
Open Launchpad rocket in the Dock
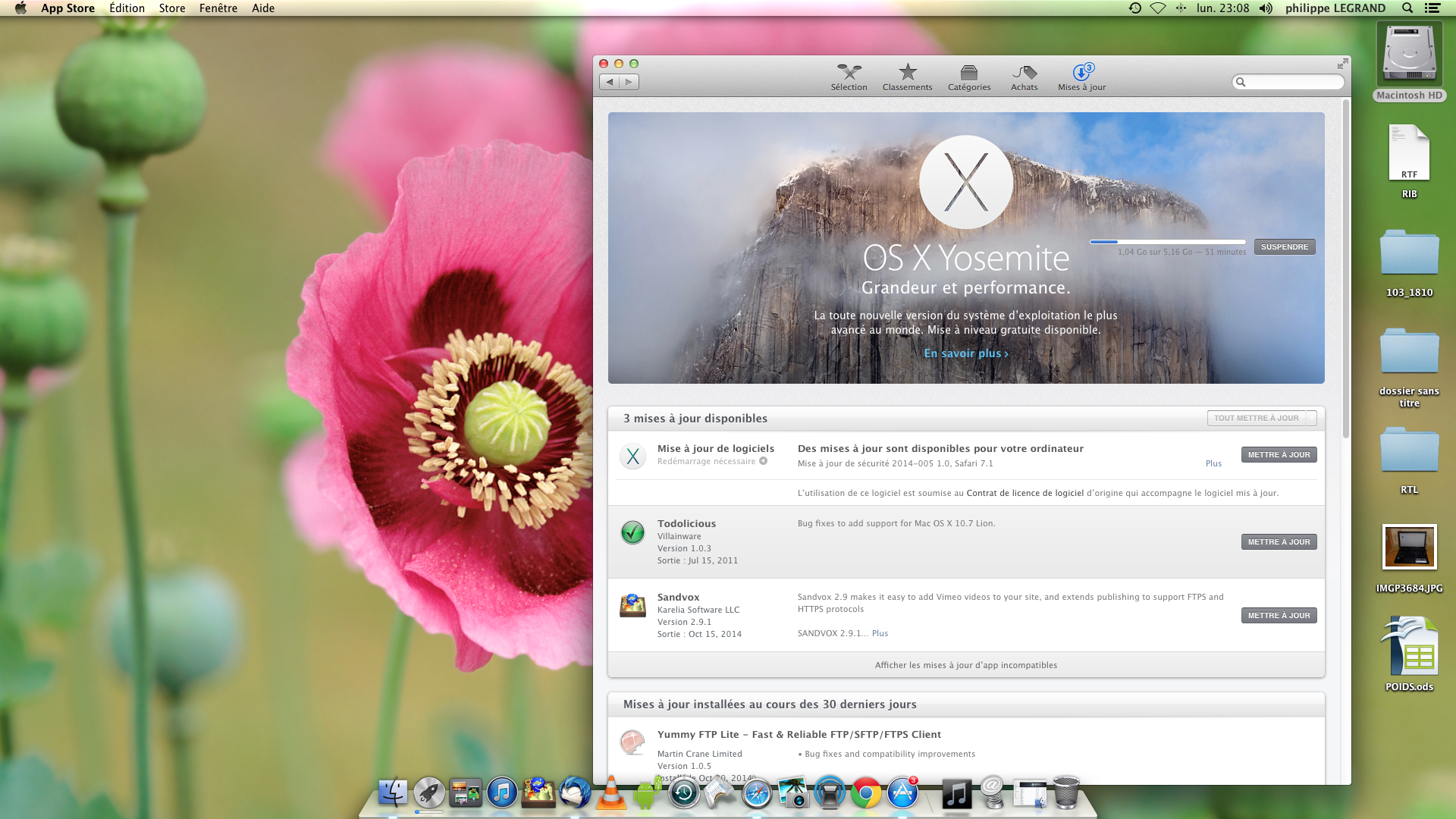[x=429, y=793]
